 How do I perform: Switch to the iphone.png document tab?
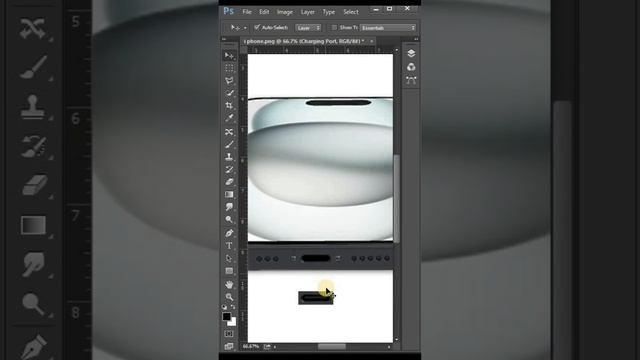click(304, 41)
